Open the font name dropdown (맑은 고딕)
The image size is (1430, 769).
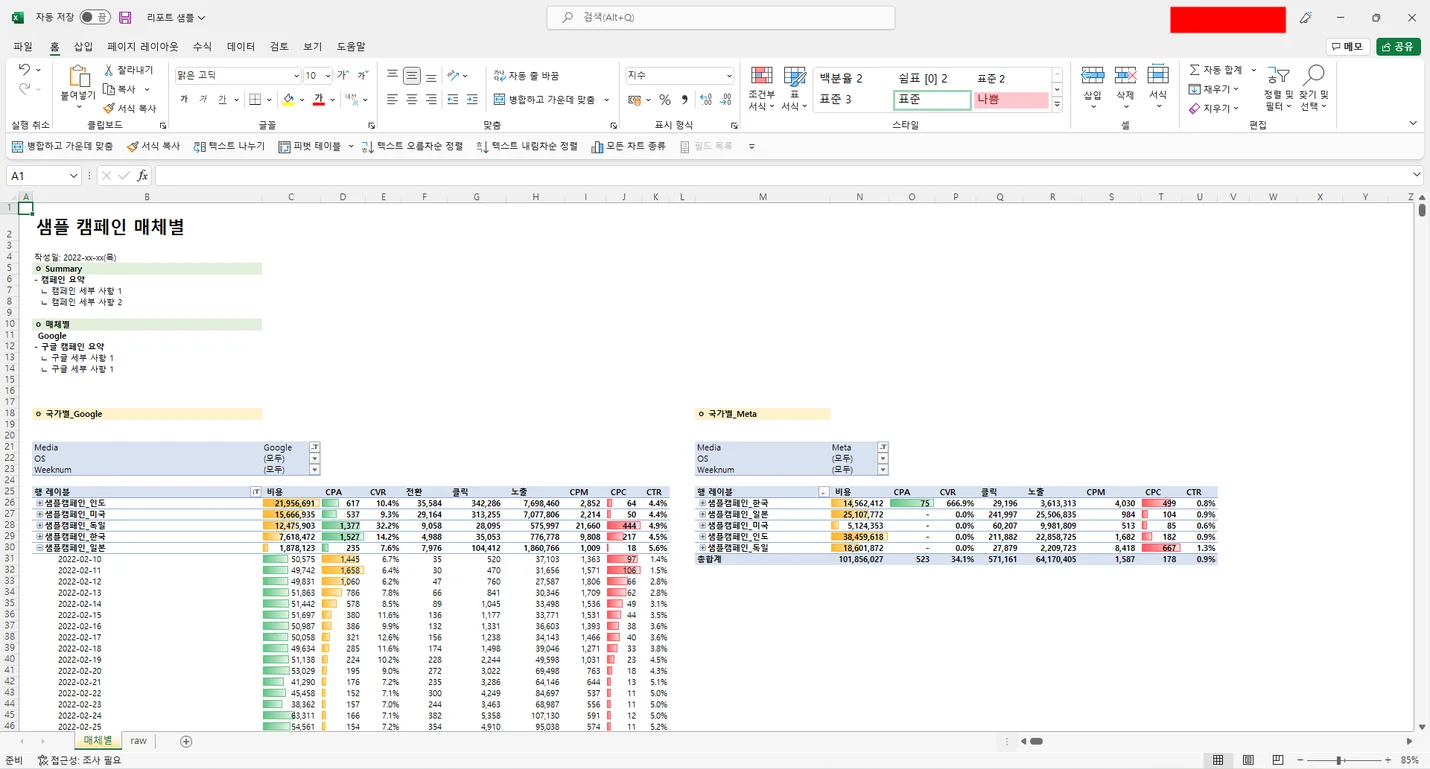coord(296,76)
